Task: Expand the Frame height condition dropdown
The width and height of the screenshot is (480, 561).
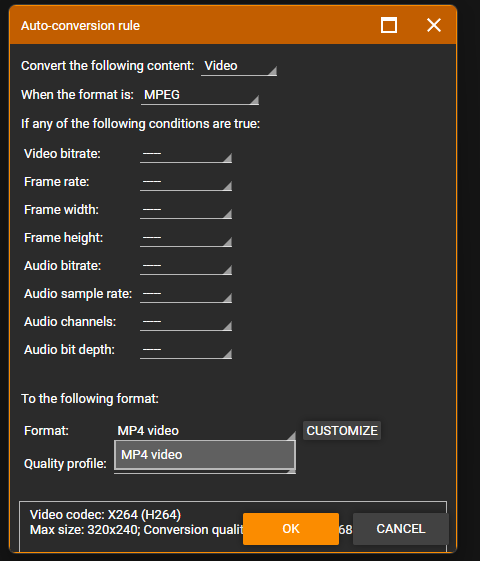Action: click(x=186, y=238)
